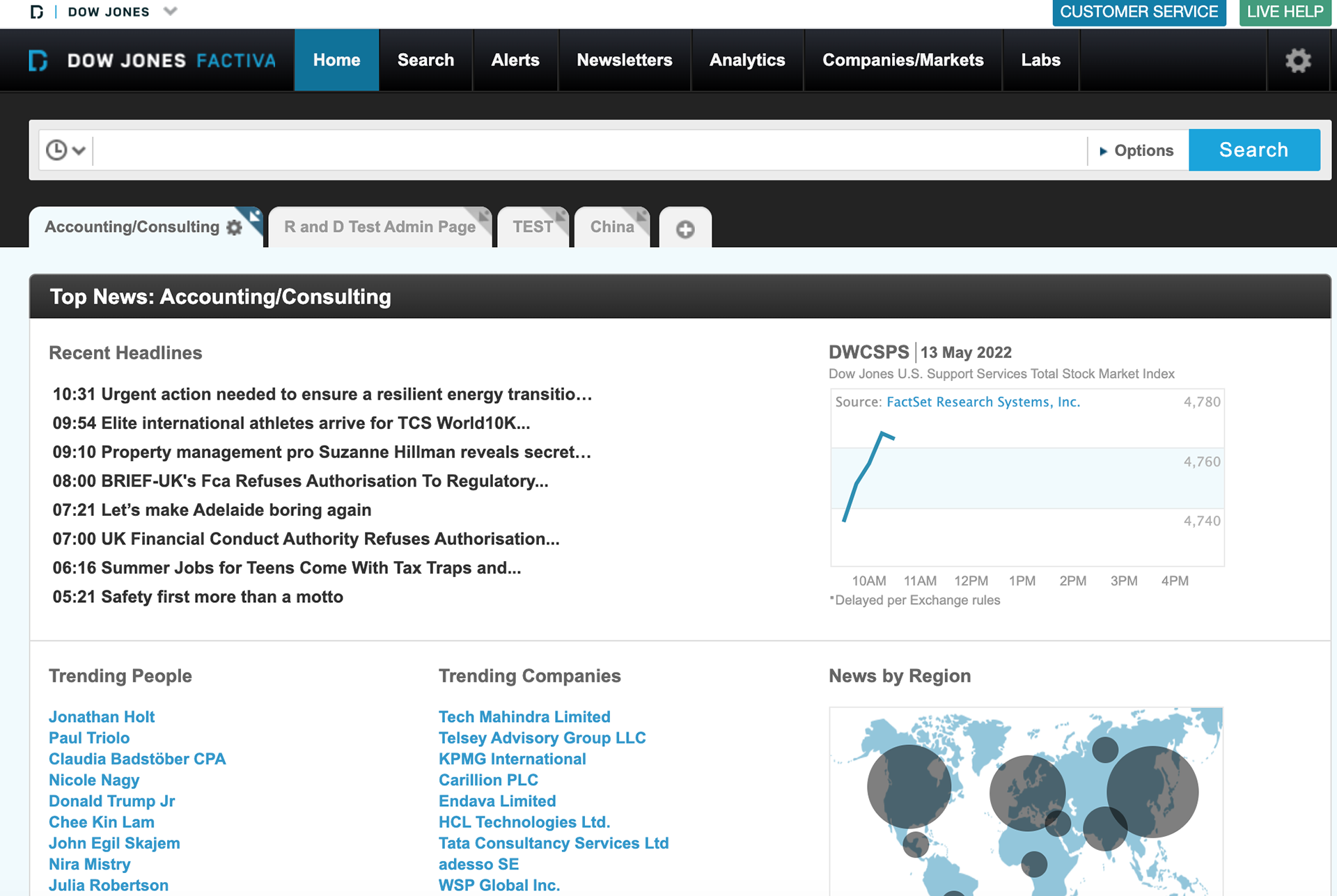The image size is (1337, 896).
Task: Click corner fold icon on R and D tab
Action: point(483,216)
